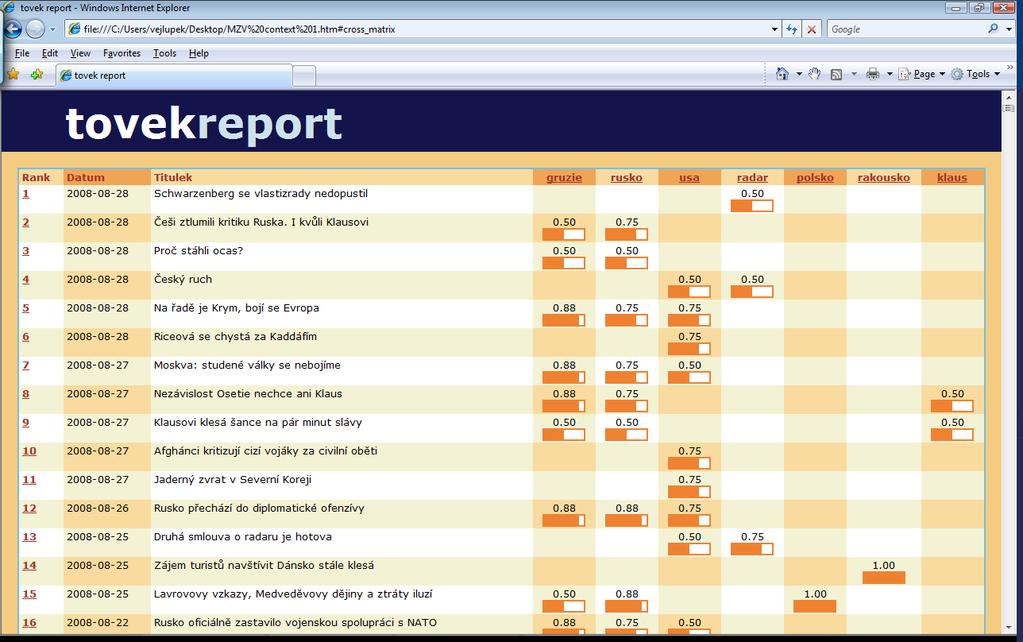This screenshot has height=642, width=1023.
Task: Click the Refresh page icon
Action: tap(791, 29)
